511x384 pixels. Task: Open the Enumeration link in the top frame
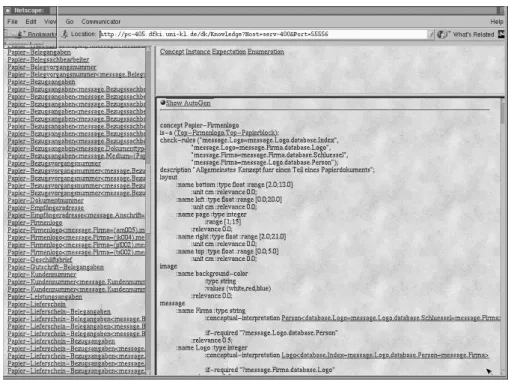[x=266, y=52]
